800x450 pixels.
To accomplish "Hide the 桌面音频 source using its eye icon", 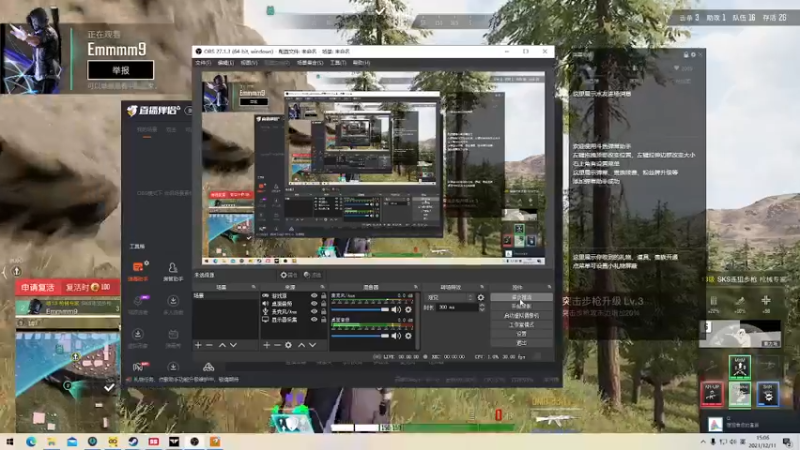I will pyautogui.click(x=314, y=304).
